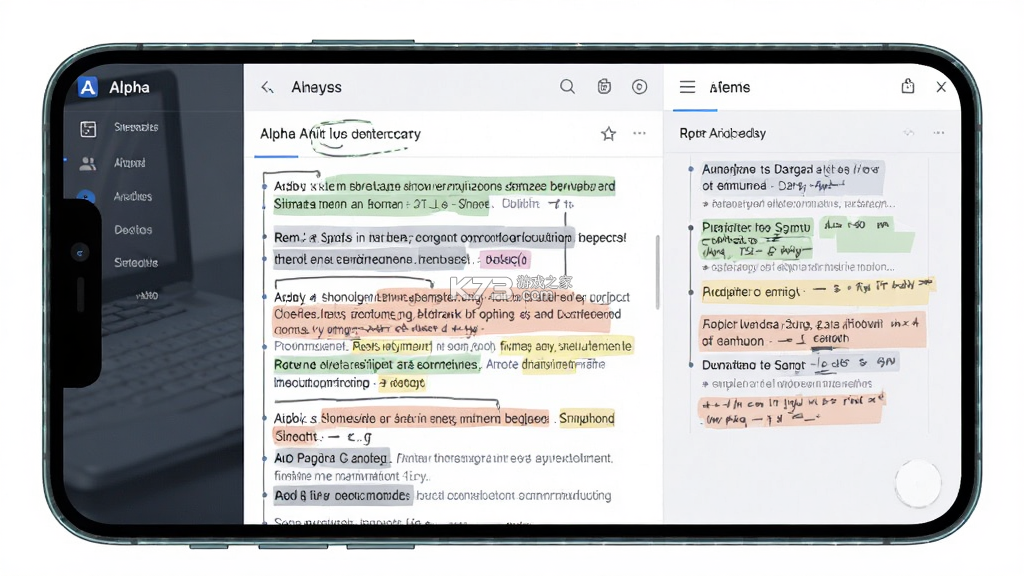Click the share icon in right panel
Viewport: 1024px width, 576px height.
(908, 86)
